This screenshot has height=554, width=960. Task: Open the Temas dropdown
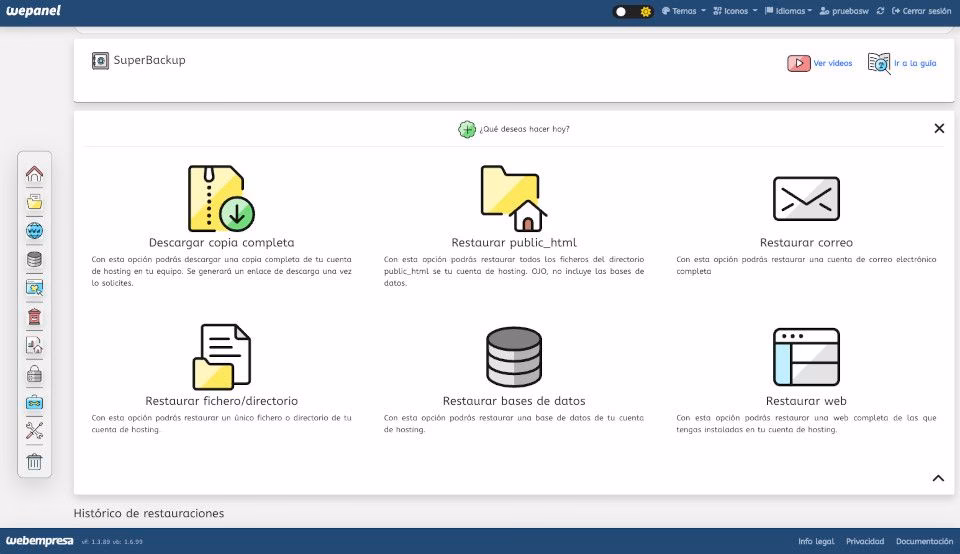[683, 11]
